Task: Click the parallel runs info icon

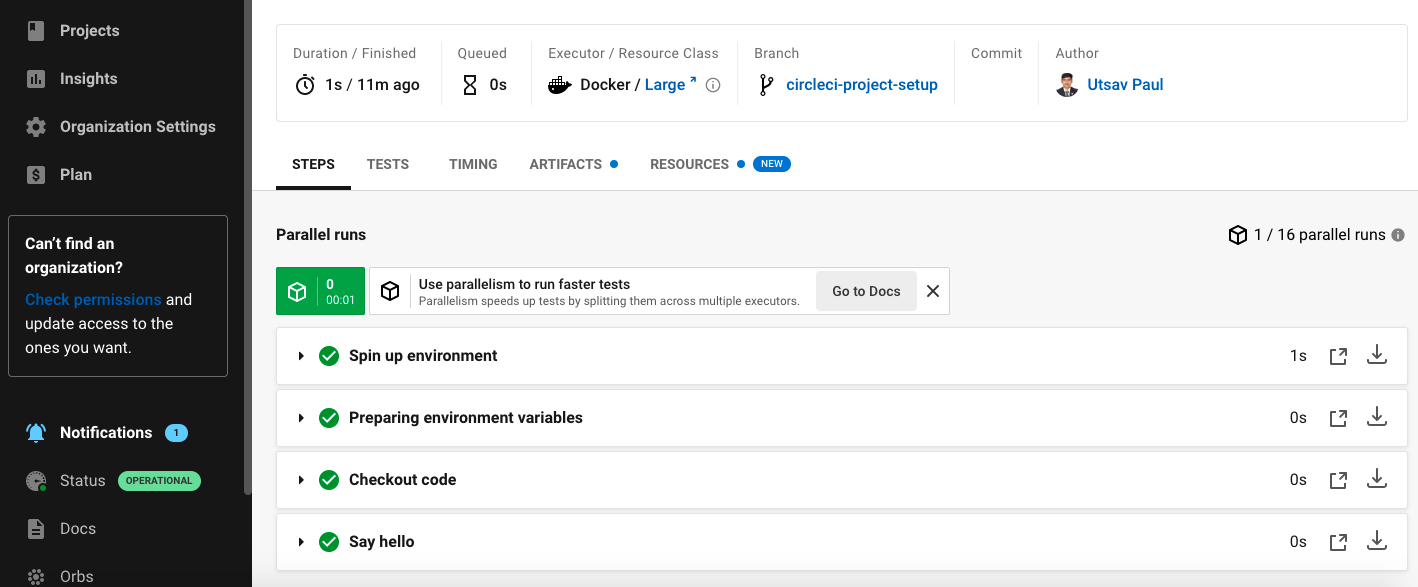Action: pos(1398,235)
